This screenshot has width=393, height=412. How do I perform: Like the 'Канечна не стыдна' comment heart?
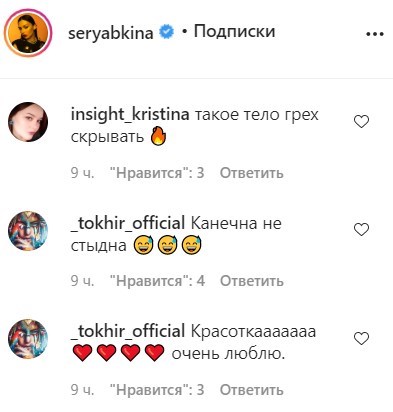pos(361,230)
